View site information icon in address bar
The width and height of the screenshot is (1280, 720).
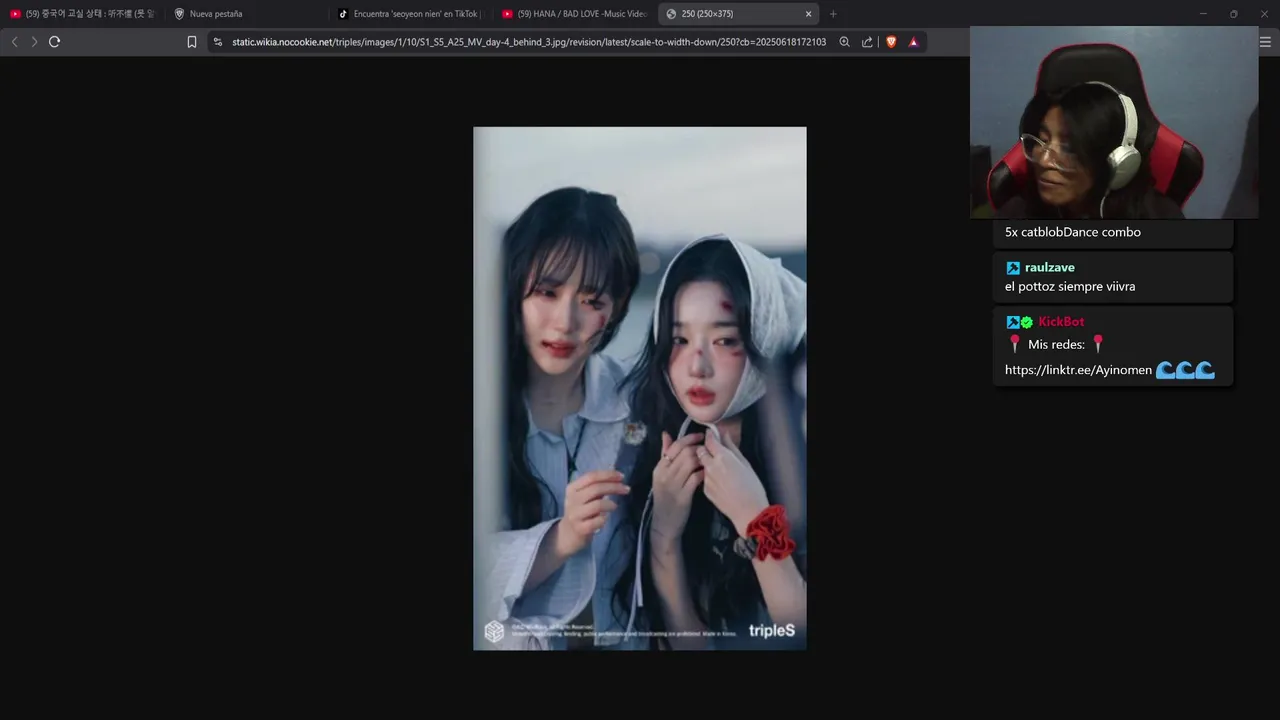tap(218, 42)
